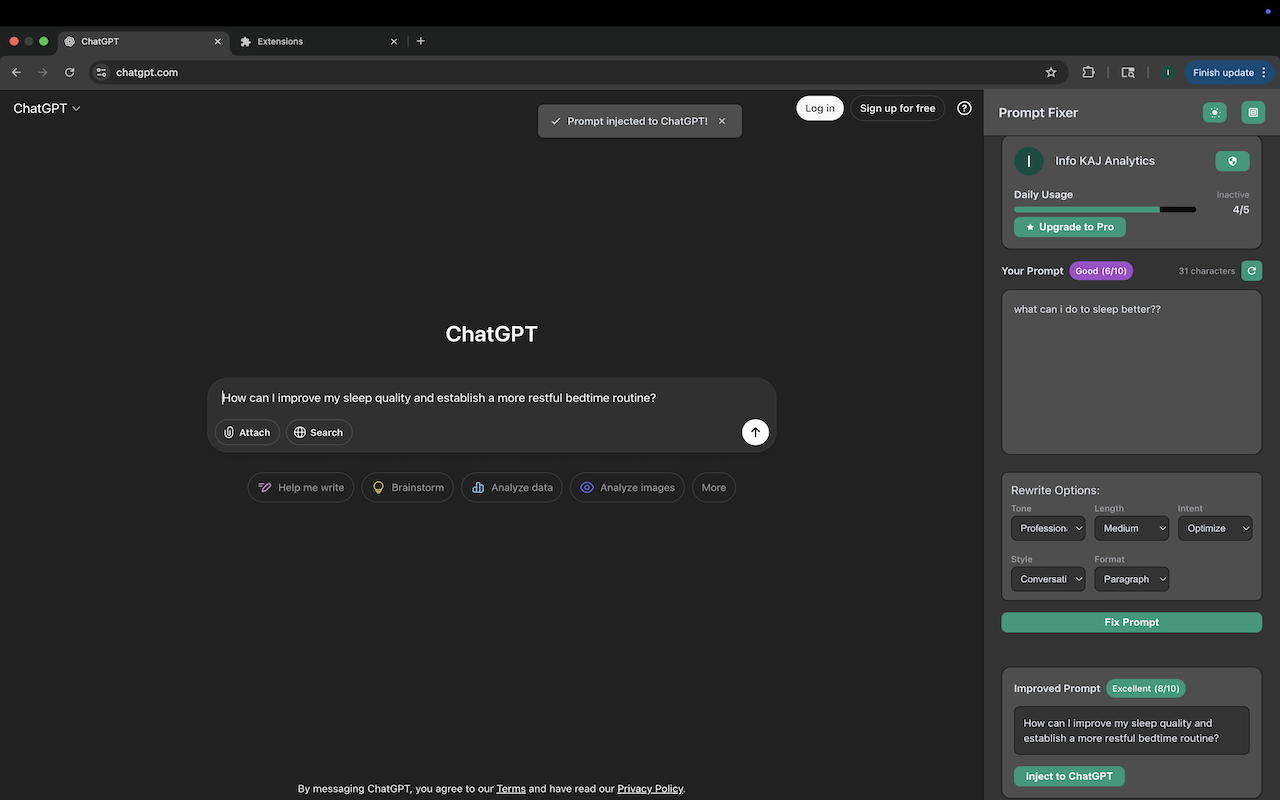Click the address bar URL chatgpt.com
The image size is (1280, 800).
tap(147, 72)
